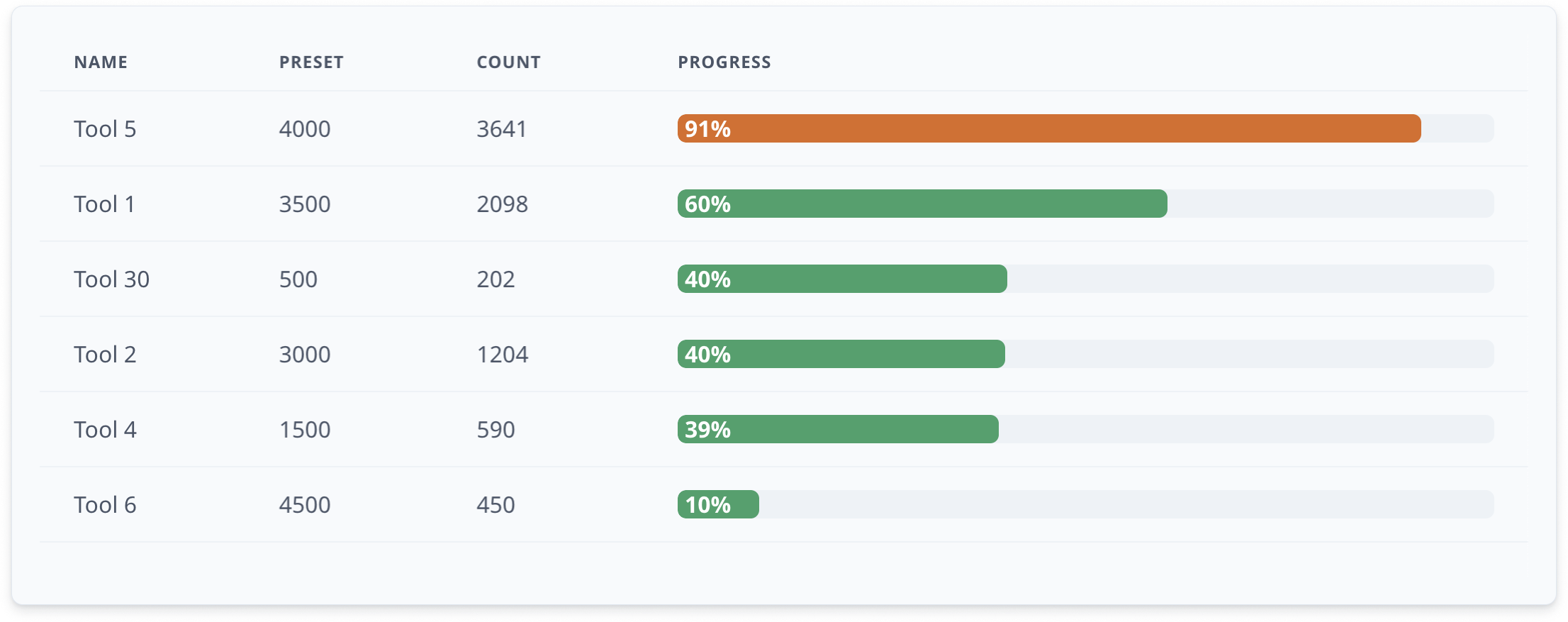This screenshot has width=1568, height=622.
Task: Click the 40% progress bar for Tool 30
Action: (842, 279)
